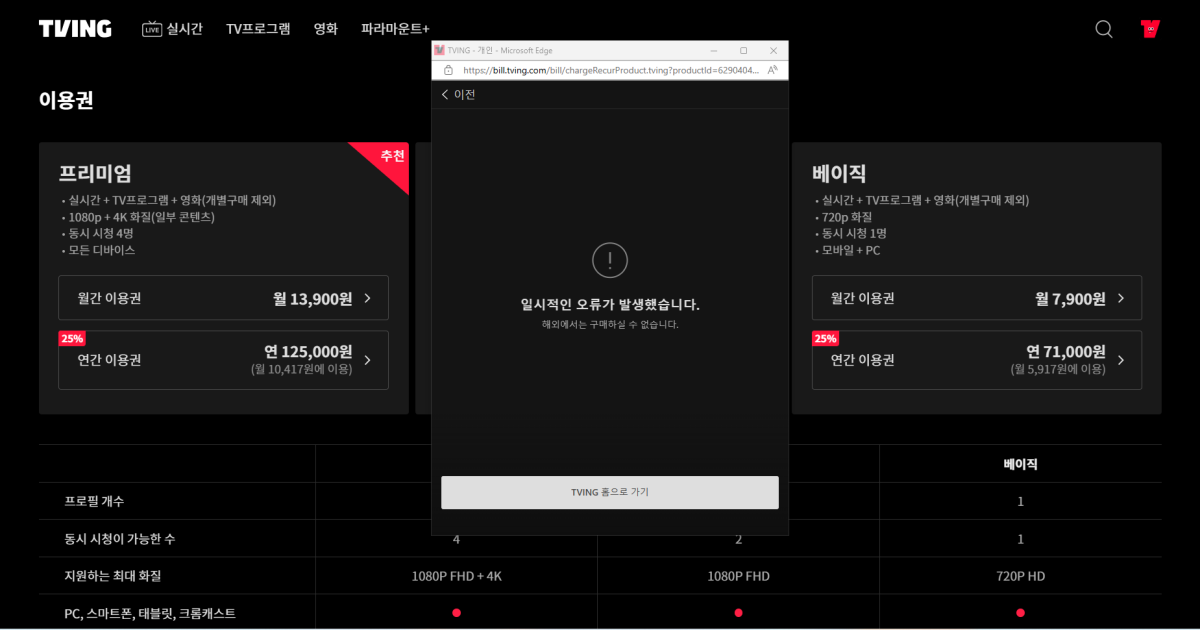Click the 25% badge on the premium yearly plan

72,338
